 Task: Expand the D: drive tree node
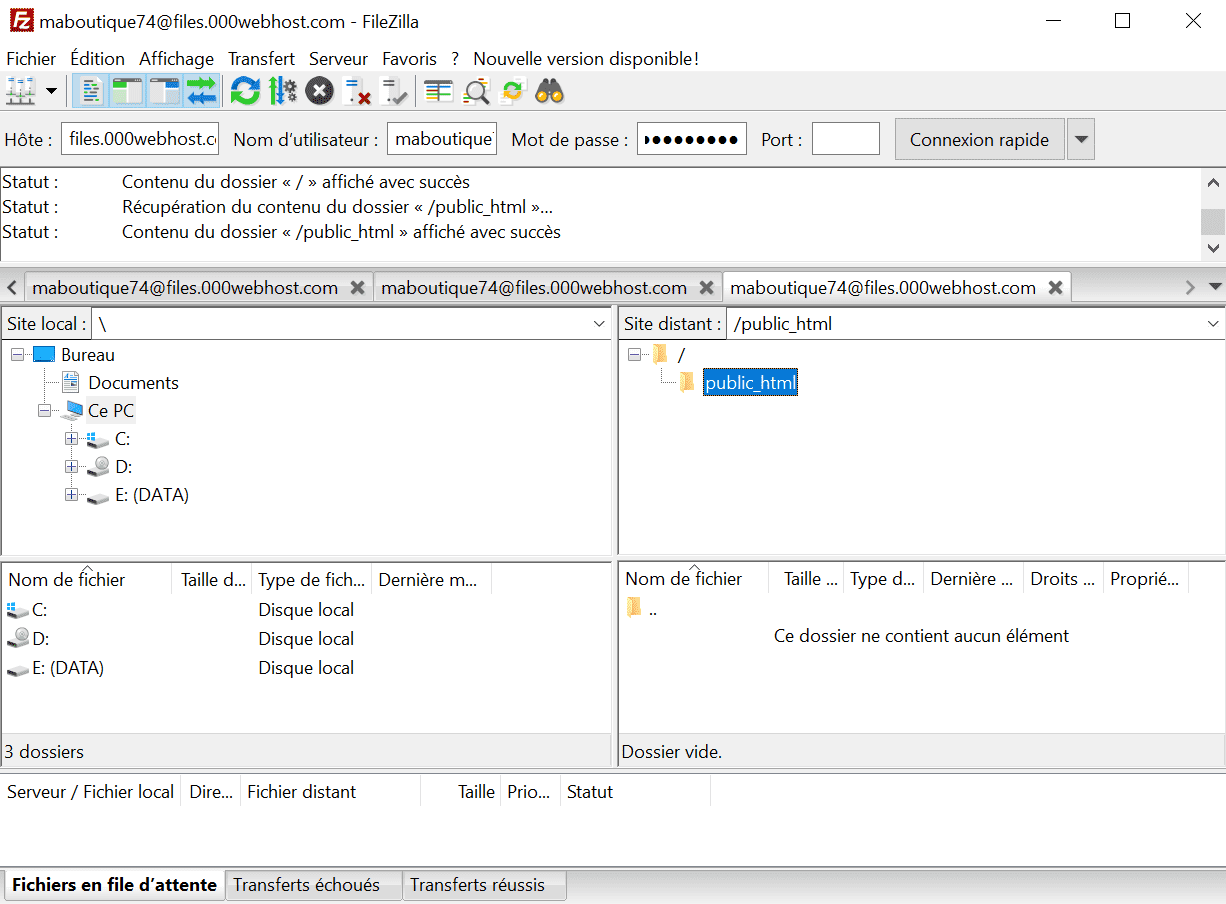pyautogui.click(x=71, y=467)
